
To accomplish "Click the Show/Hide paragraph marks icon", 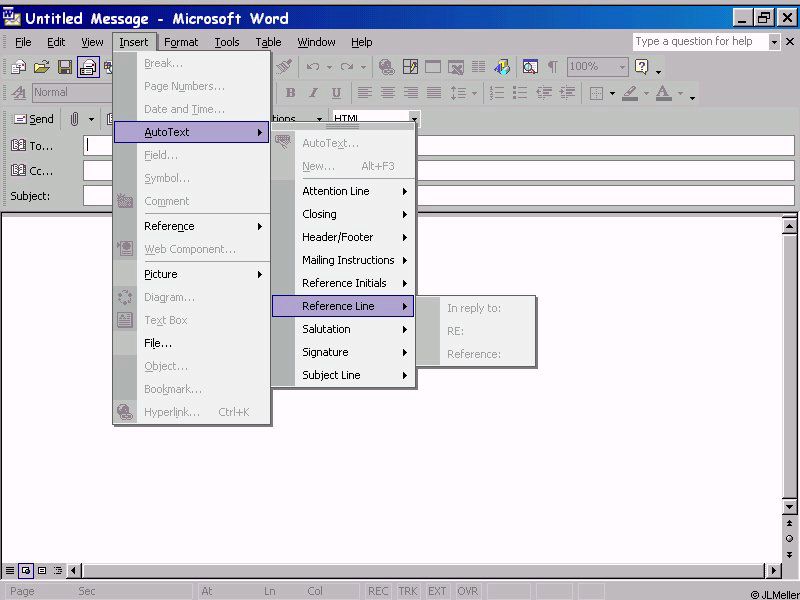I will [x=552, y=67].
